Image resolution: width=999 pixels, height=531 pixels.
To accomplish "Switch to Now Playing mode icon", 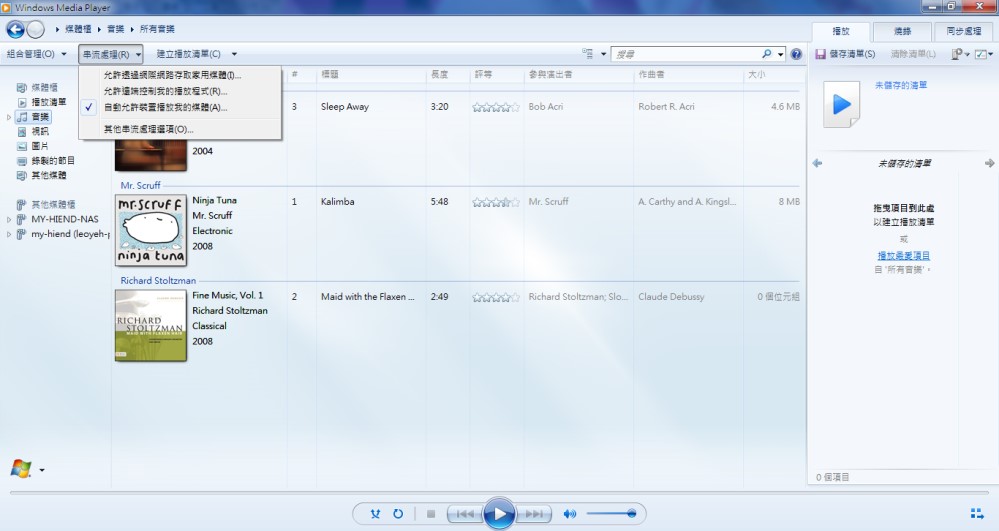I will pyautogui.click(x=977, y=514).
